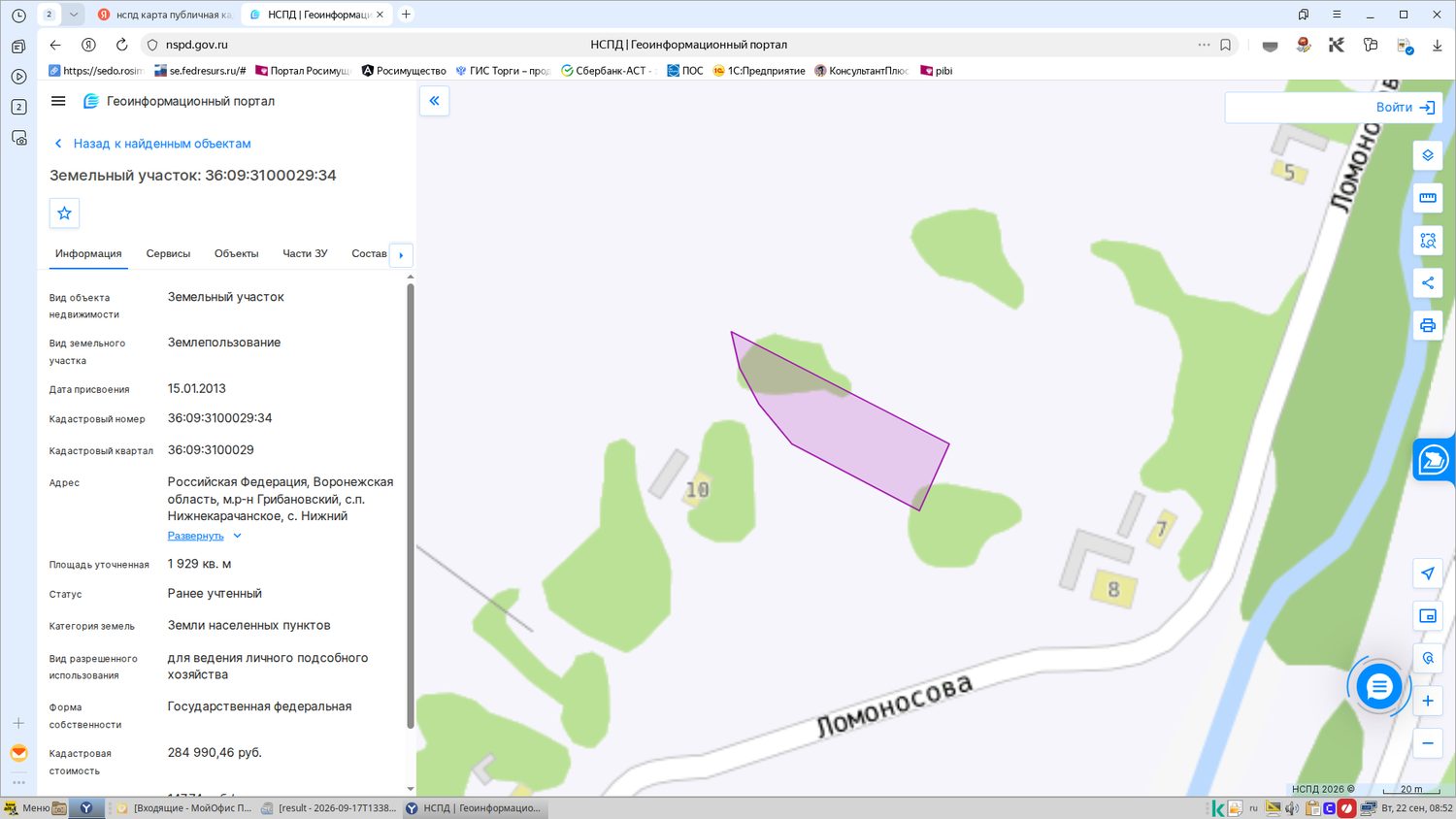Select the ruler measurement tool
This screenshot has width=1456, height=819.
pyautogui.click(x=1427, y=198)
